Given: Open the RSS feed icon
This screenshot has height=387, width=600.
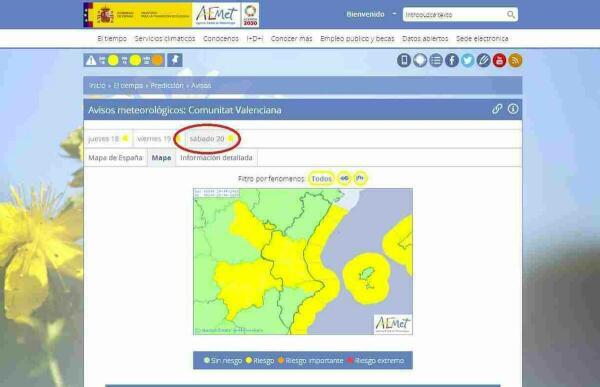Looking at the screenshot, I should (515, 60).
